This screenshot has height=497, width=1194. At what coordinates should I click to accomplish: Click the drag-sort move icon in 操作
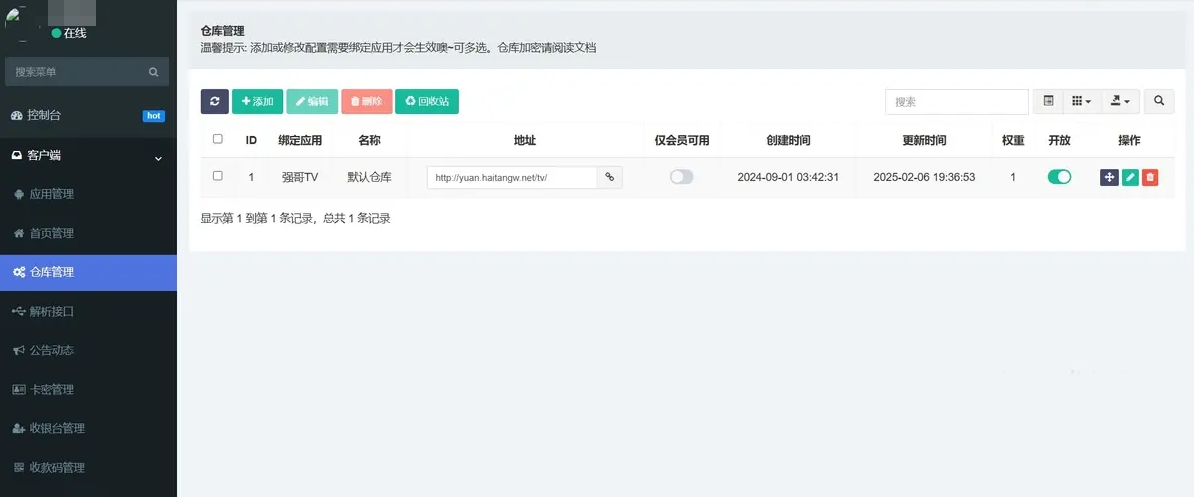pos(1109,177)
